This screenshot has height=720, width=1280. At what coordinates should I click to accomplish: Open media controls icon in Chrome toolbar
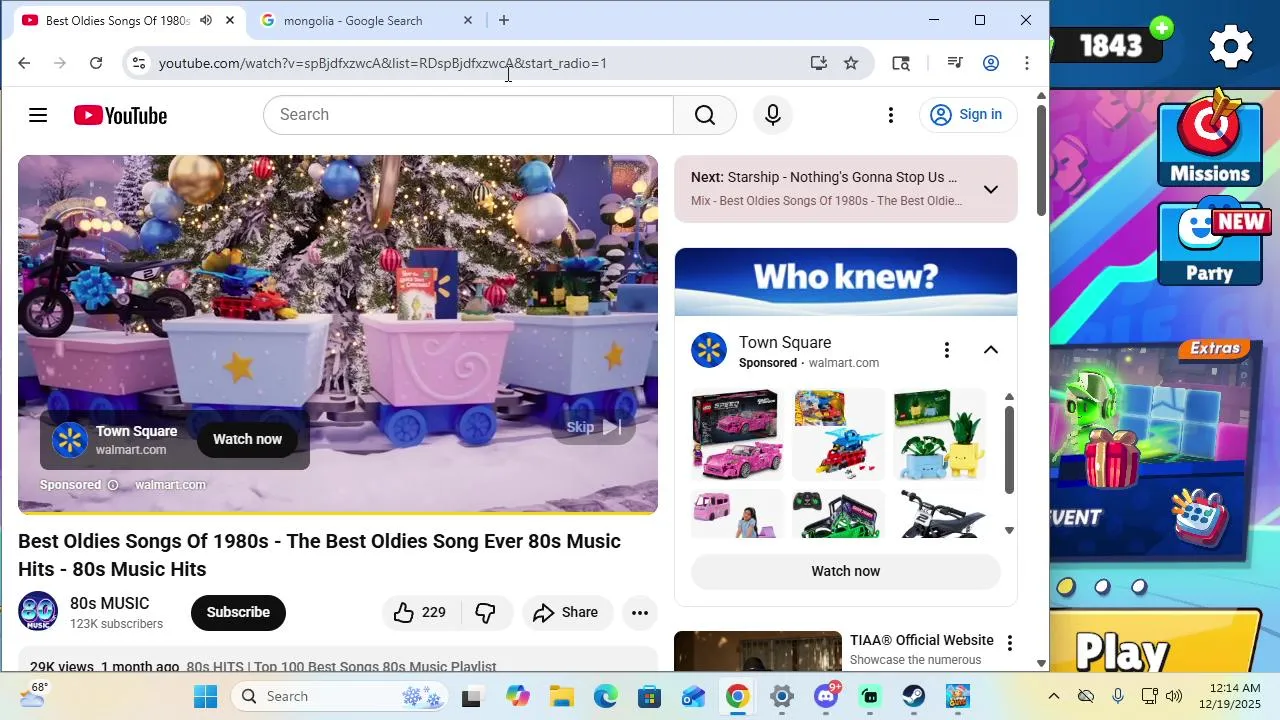point(955,63)
